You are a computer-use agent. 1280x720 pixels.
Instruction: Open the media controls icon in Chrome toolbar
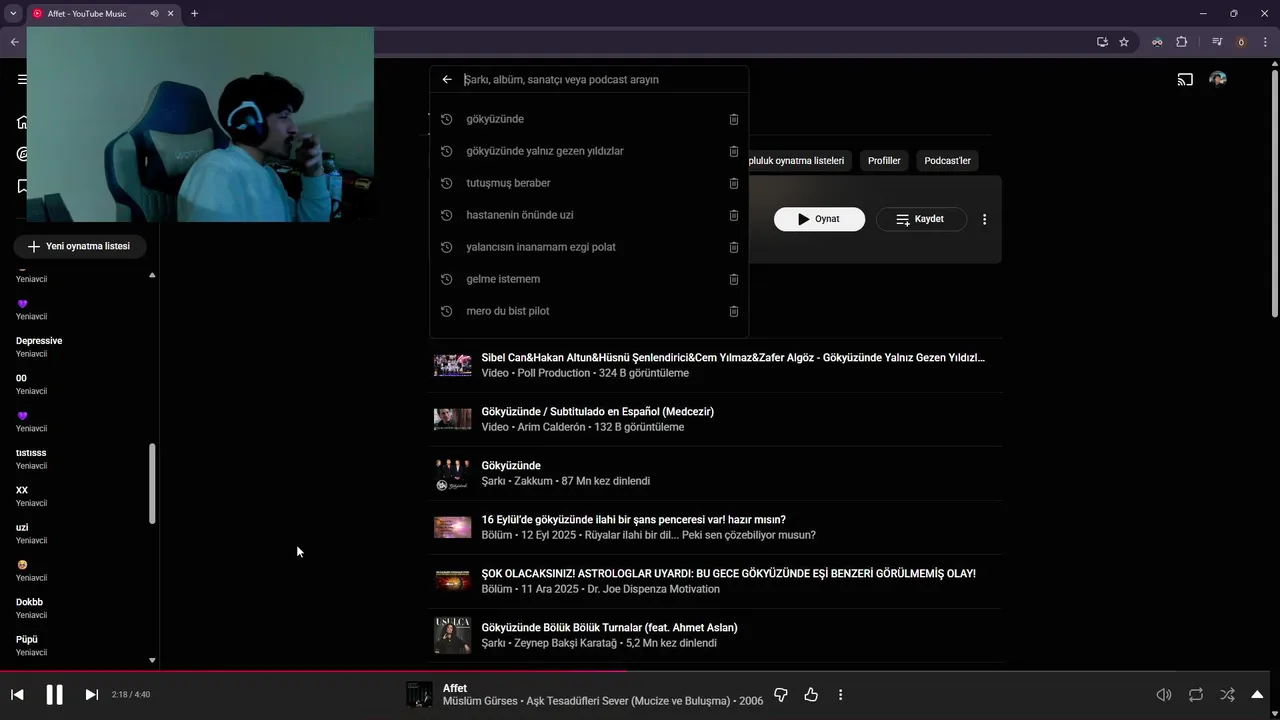[1217, 42]
